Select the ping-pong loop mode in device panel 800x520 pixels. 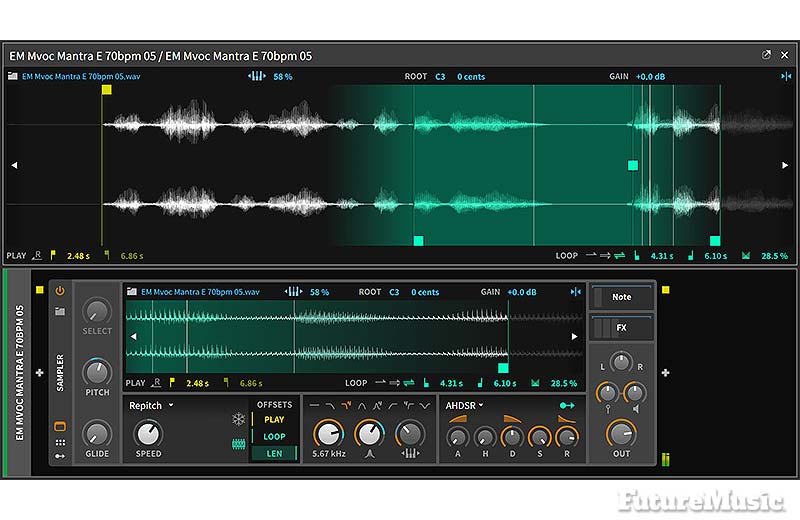click(x=409, y=383)
